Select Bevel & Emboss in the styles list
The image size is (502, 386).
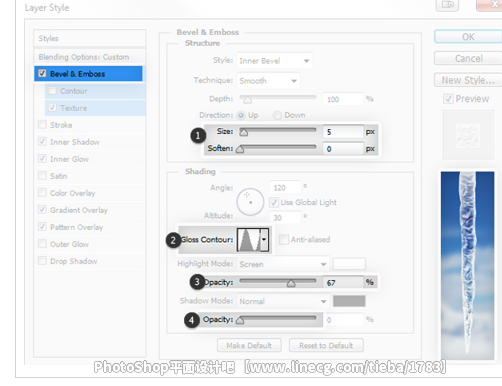[x=88, y=74]
